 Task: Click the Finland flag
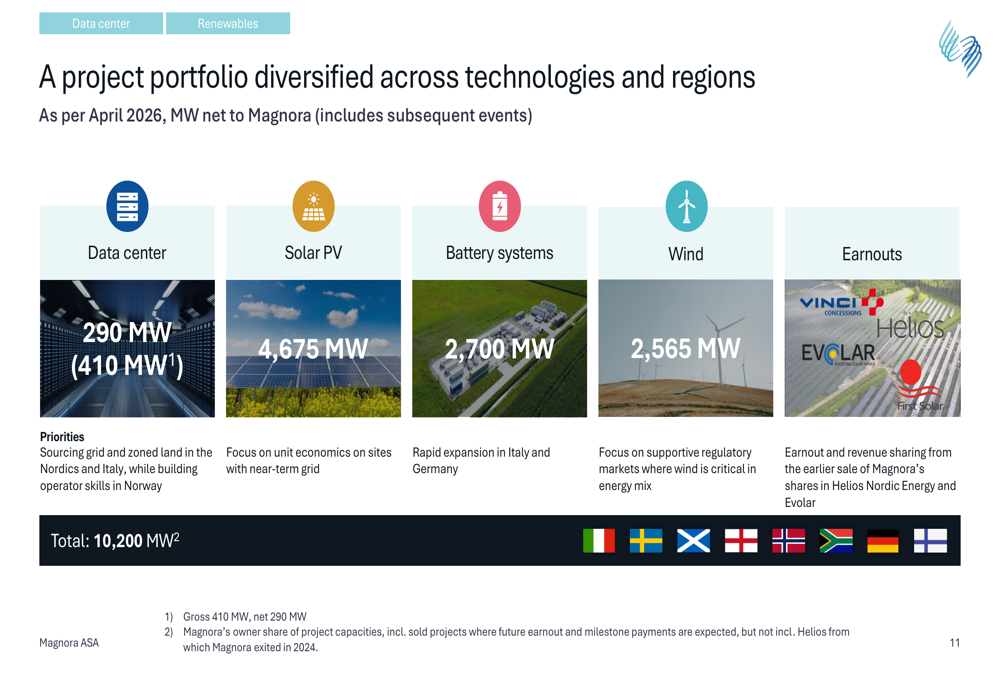coord(930,540)
